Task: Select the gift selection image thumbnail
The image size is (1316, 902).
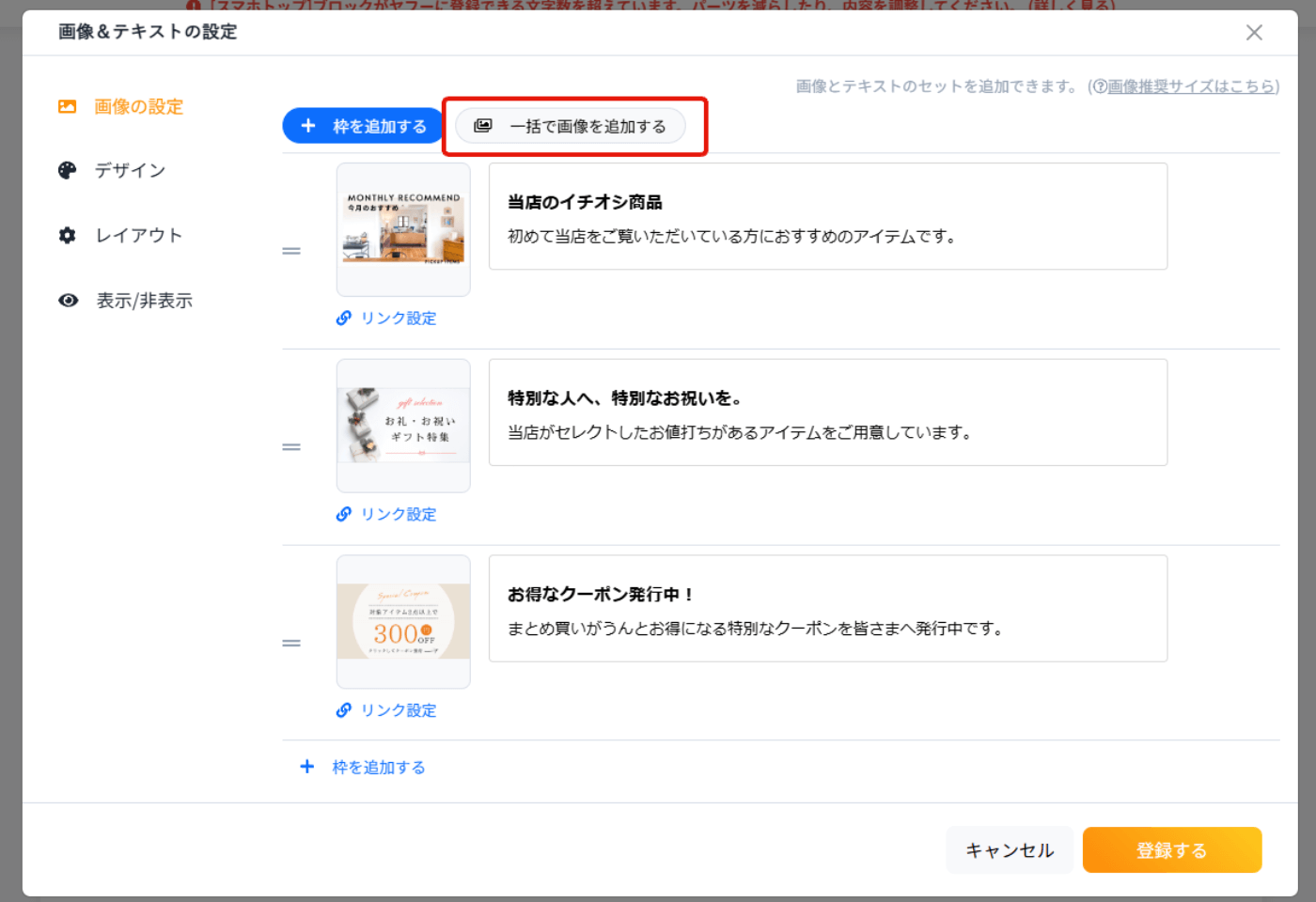Action: click(403, 426)
